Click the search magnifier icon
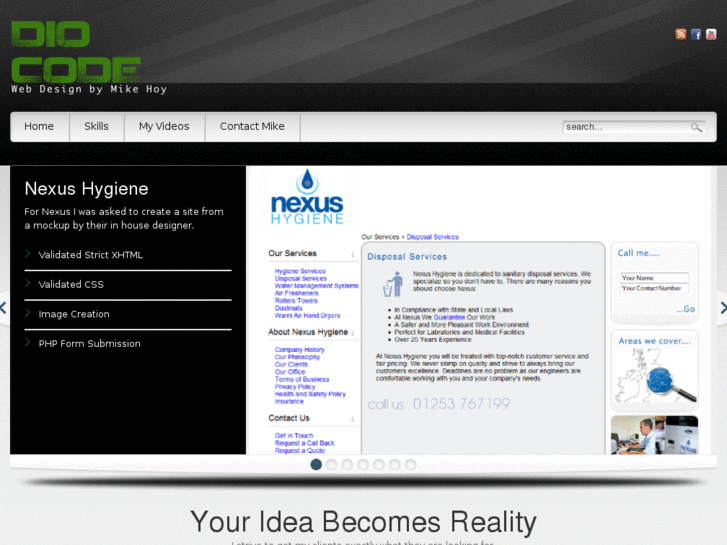Screen dimensions: 727x545 [x=696, y=127]
